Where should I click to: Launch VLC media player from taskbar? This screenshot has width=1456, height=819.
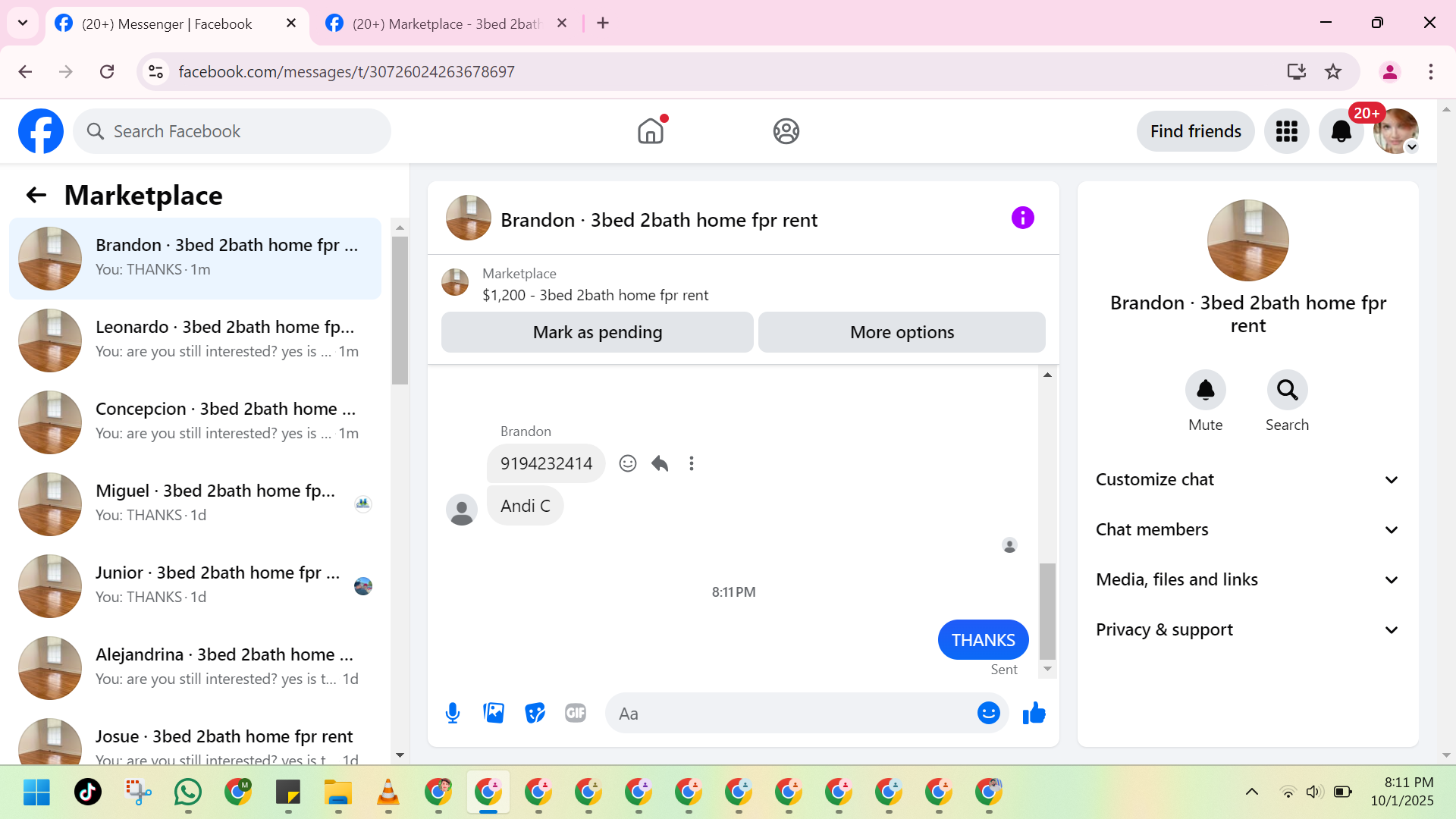click(388, 792)
